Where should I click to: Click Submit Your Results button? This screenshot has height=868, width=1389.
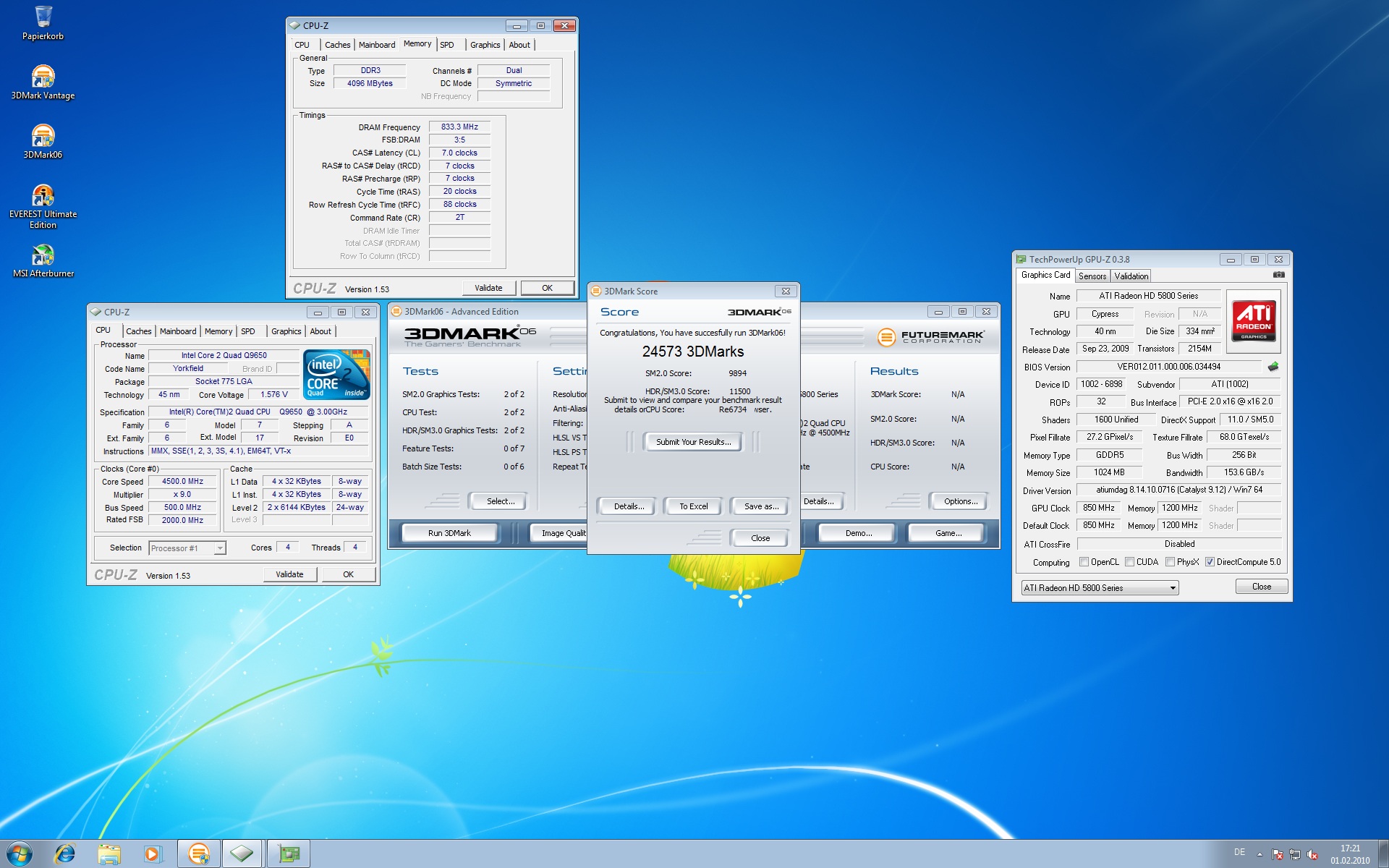click(x=693, y=442)
